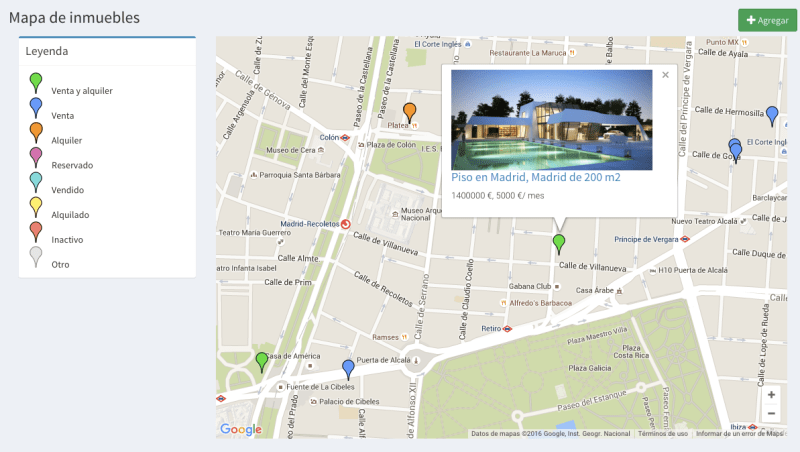Screen dimensions: 800x452
Task: Click the green marker below the popup
Action: point(559,243)
